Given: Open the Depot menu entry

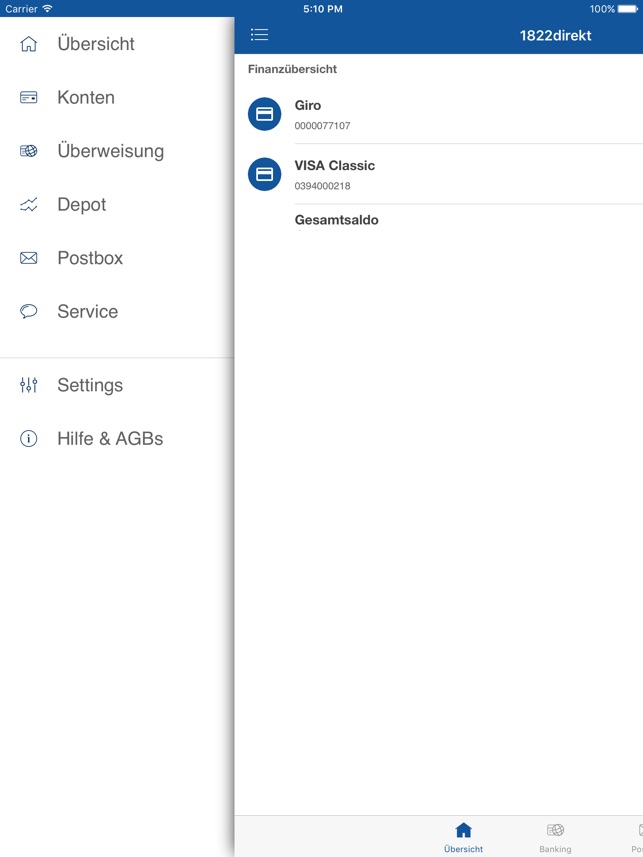Looking at the screenshot, I should pos(82,205).
